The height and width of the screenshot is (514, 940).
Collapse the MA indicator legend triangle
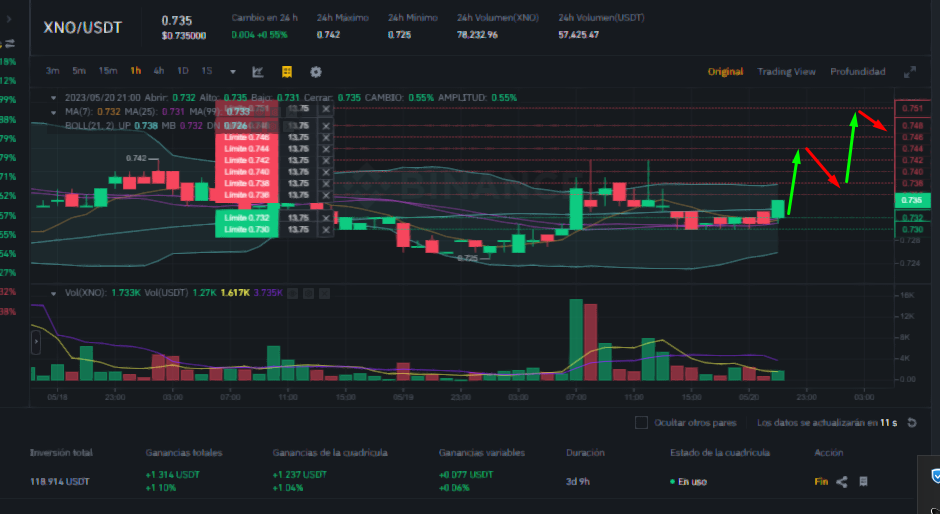(x=54, y=112)
